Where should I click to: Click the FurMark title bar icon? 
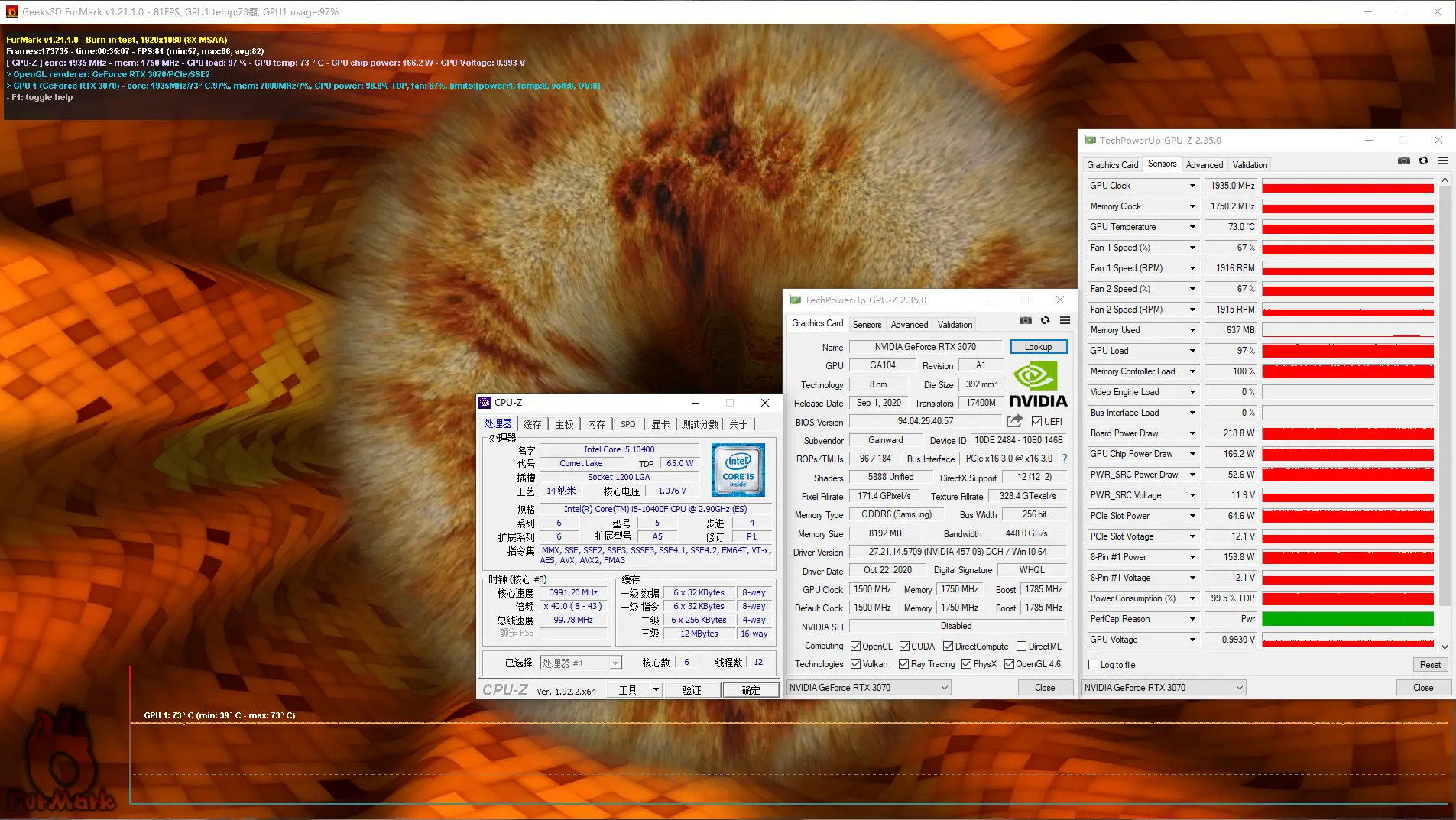[x=12, y=12]
